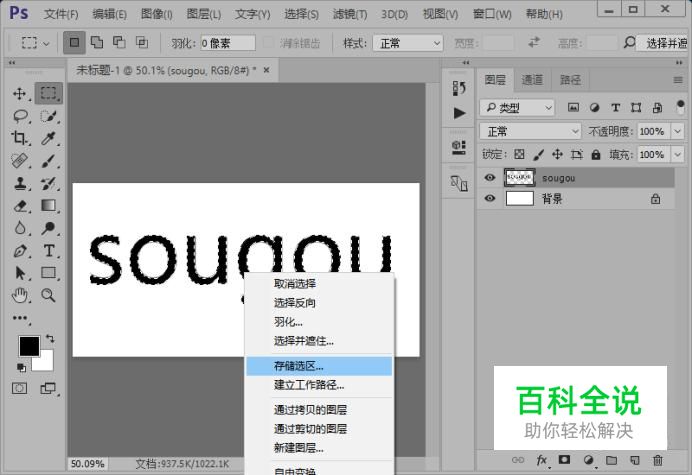The width and height of the screenshot is (692, 475).
Task: Select the Type tool
Action: [49, 251]
